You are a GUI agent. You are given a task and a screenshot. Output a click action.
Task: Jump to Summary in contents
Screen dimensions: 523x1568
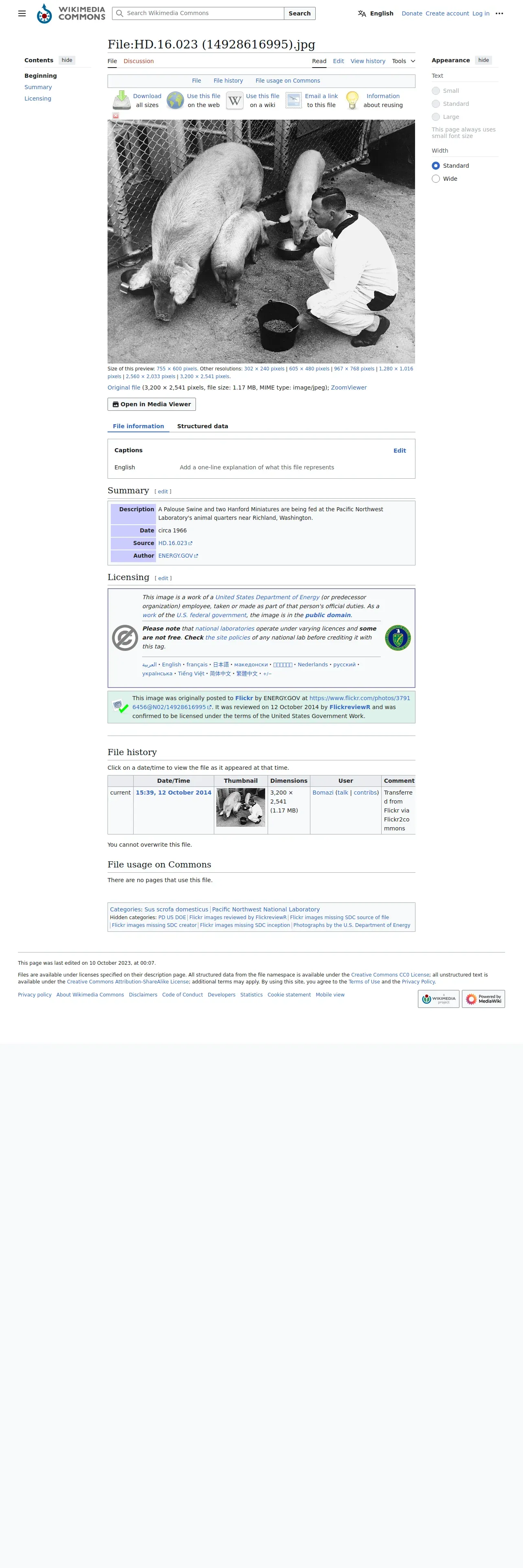(x=38, y=87)
